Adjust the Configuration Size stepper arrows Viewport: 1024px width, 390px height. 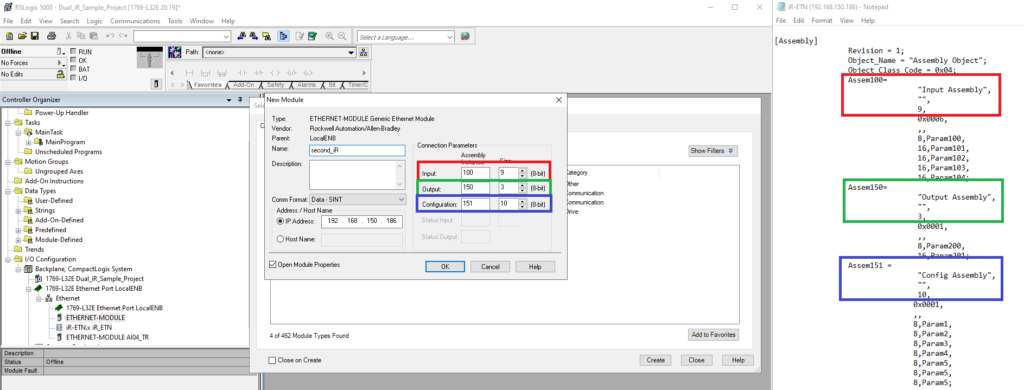click(x=522, y=204)
